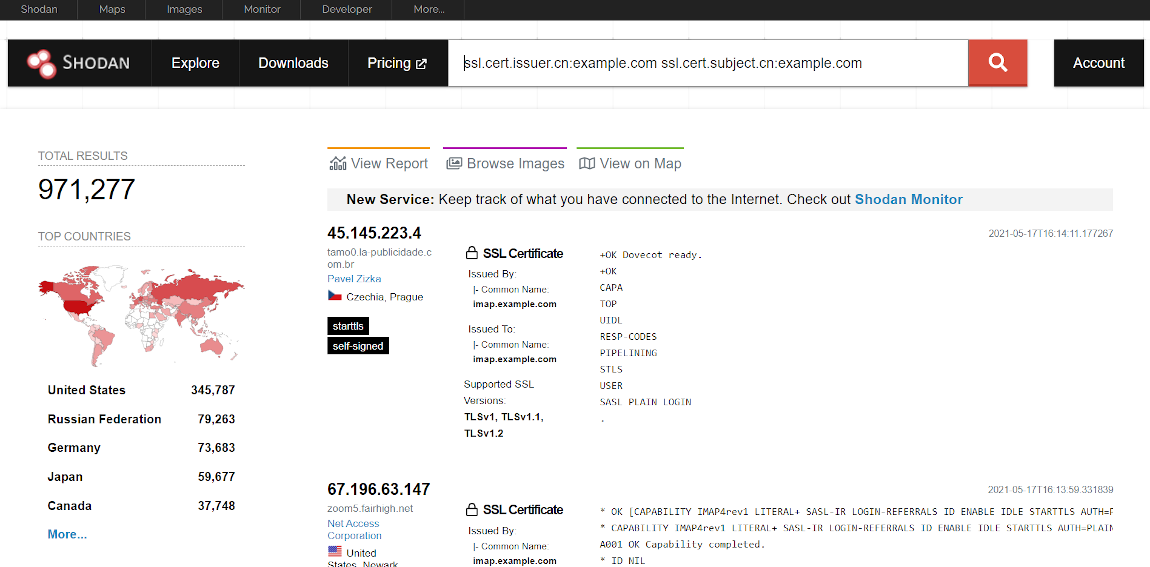This screenshot has height=567, width=1150.
Task: Open the Downloads page
Action: coord(293,63)
